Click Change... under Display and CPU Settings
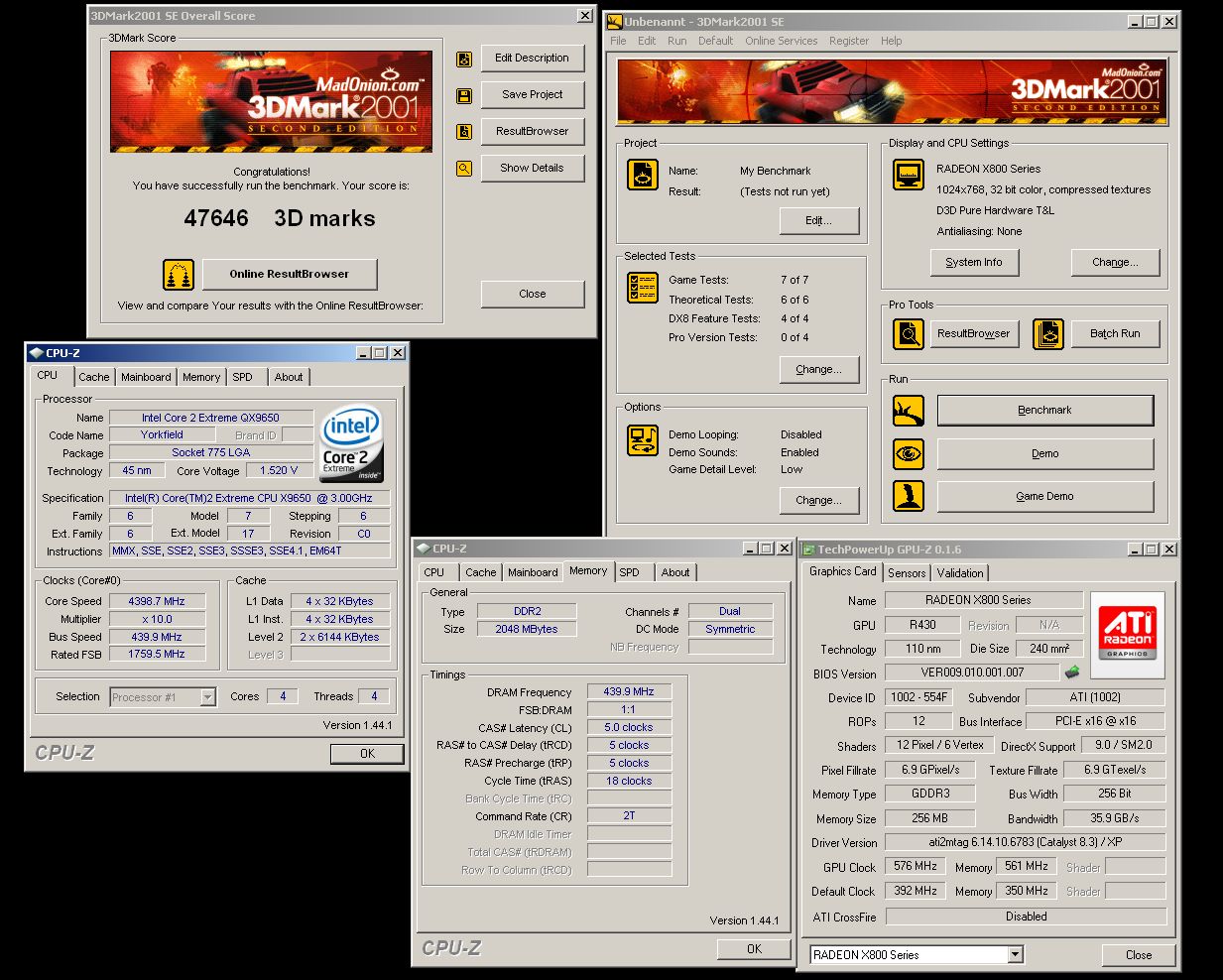Image resolution: width=1223 pixels, height=980 pixels. (1115, 263)
